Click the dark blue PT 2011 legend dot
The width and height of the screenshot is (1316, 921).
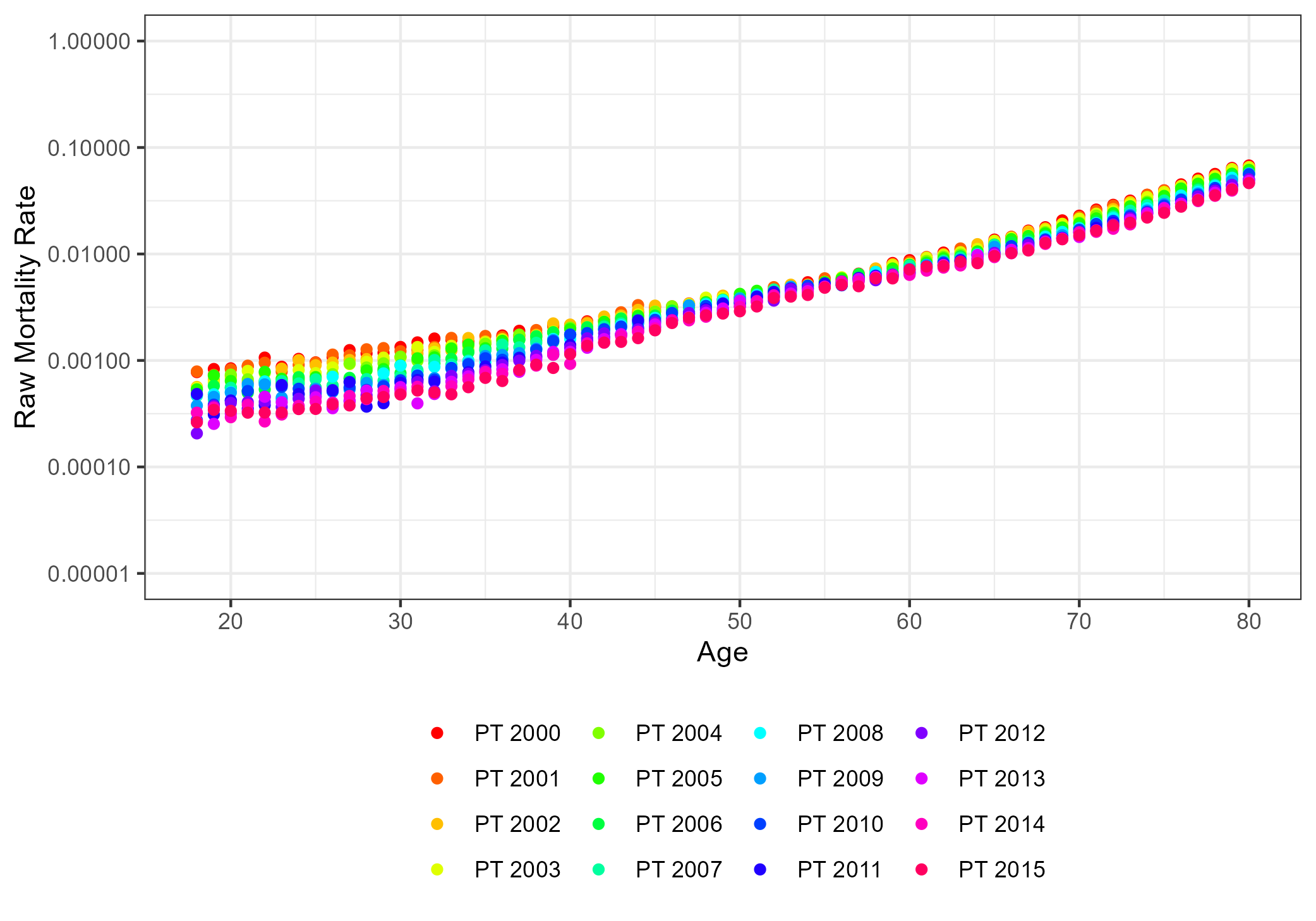tap(760, 869)
